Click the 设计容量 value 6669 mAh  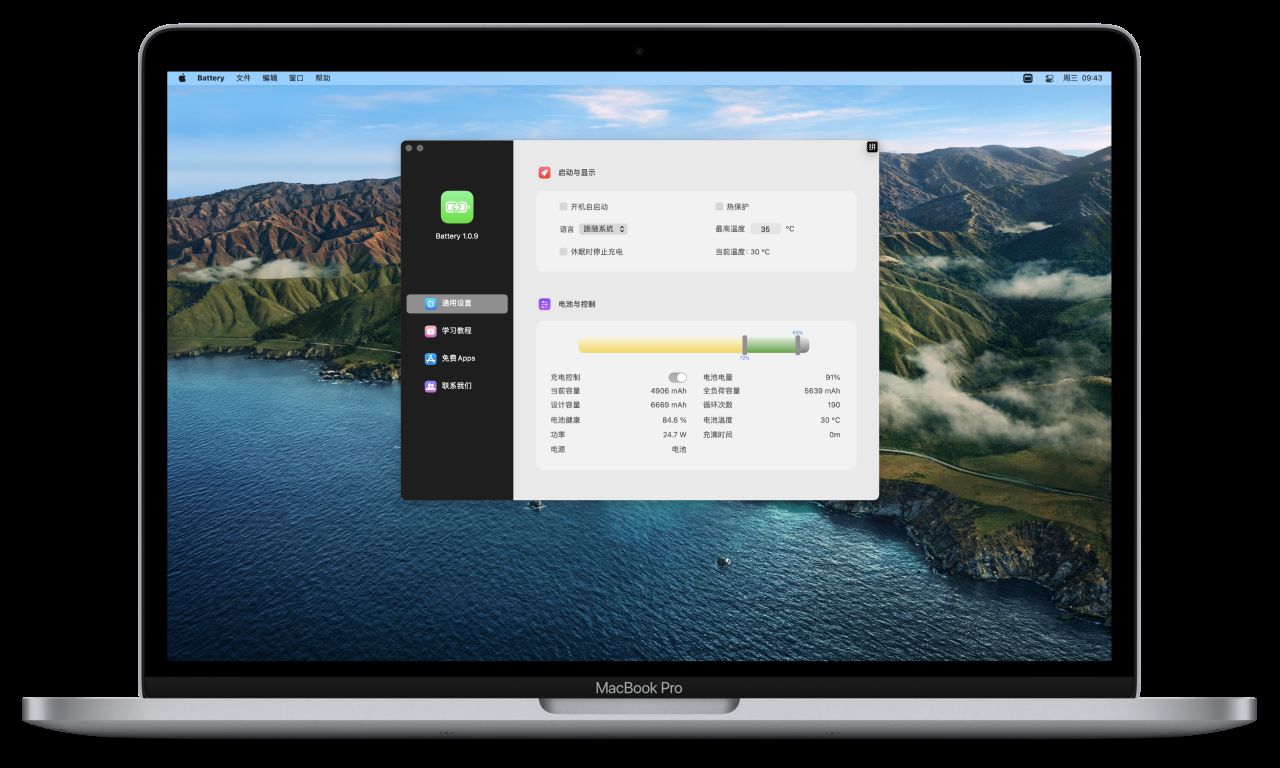[x=669, y=405]
